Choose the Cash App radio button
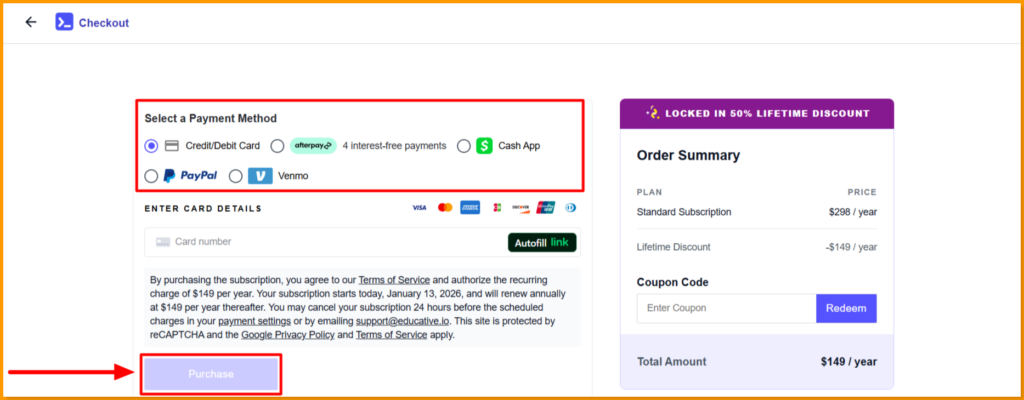Viewport: 1024px width, 400px height. pos(464,146)
